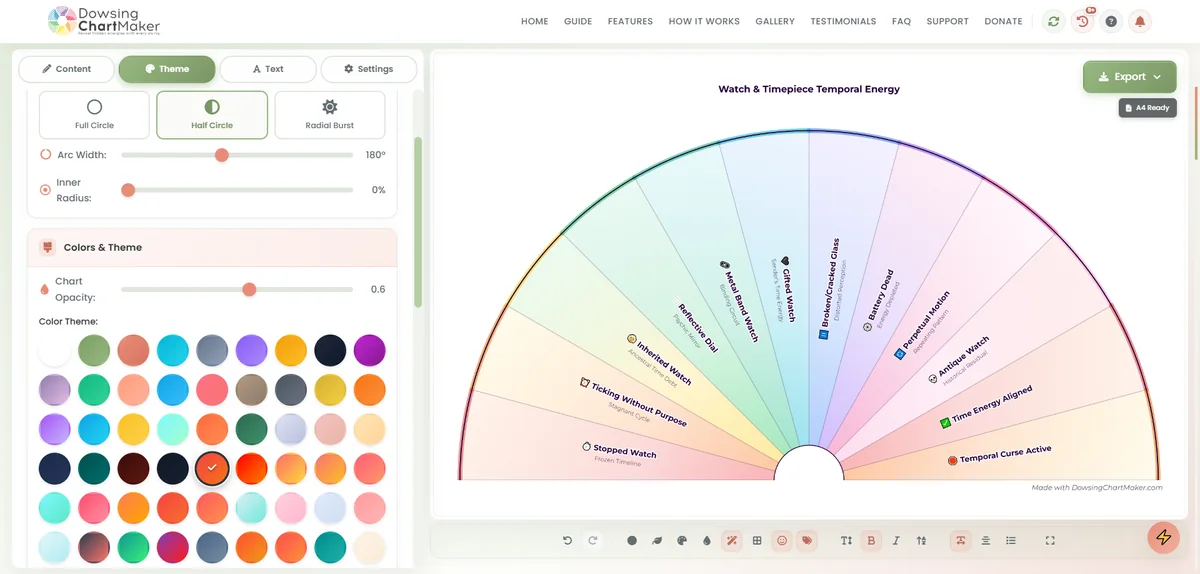Select the Radial Burst layout option
This screenshot has height=574, width=1200.
coord(330,115)
